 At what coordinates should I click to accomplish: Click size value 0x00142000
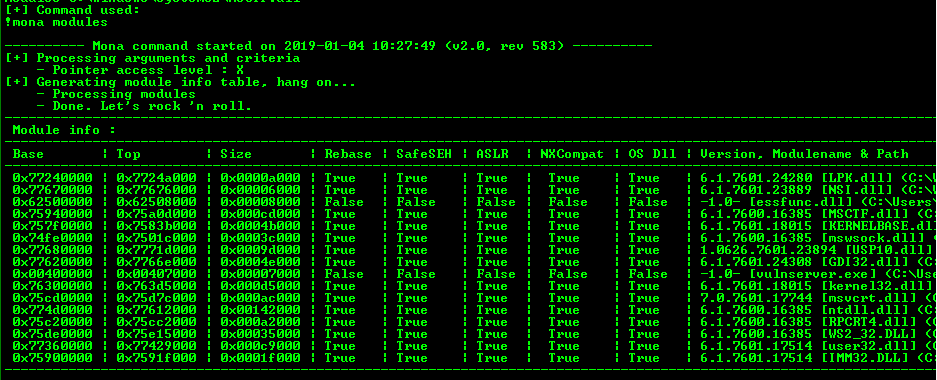pos(261,310)
